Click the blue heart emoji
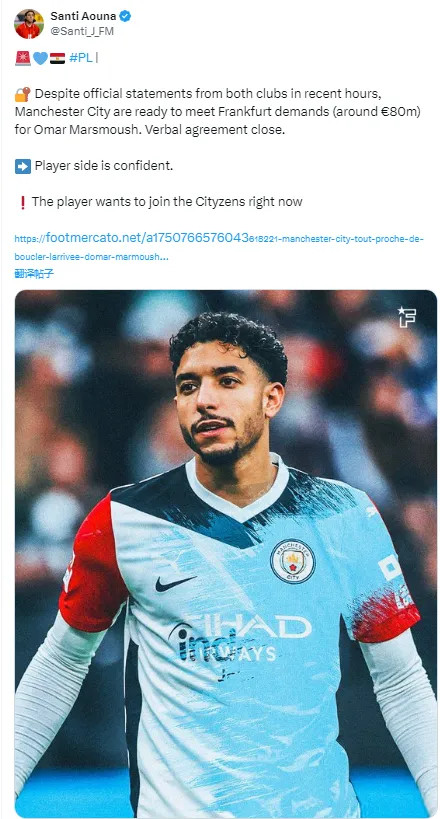 coord(40,58)
